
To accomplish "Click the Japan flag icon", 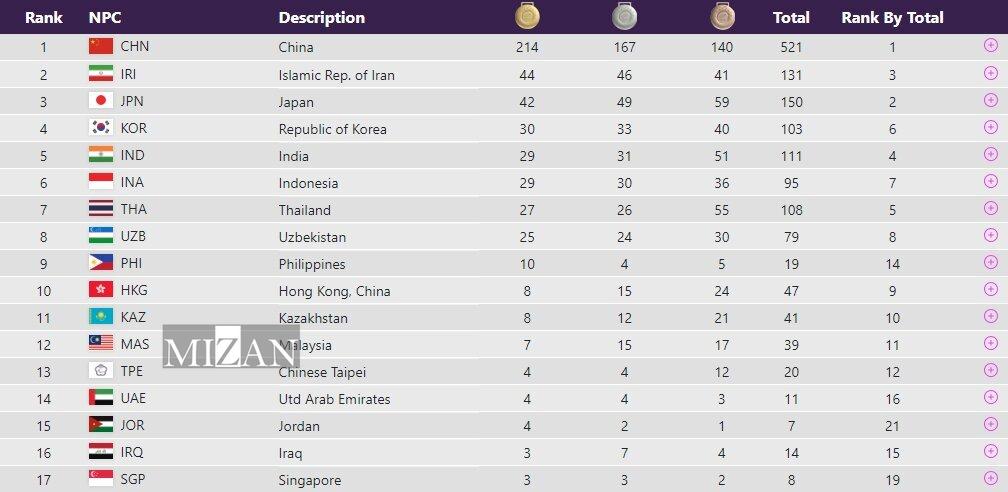I will (x=100, y=101).
